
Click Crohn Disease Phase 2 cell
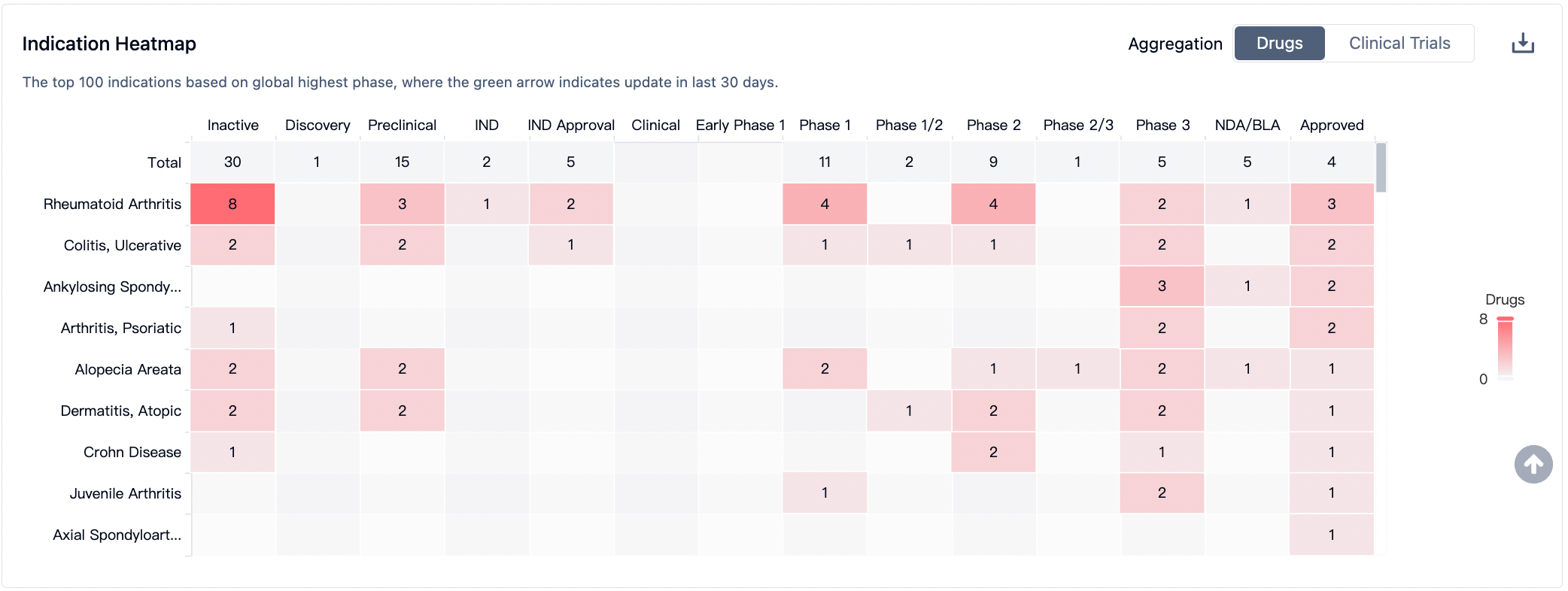click(x=993, y=452)
